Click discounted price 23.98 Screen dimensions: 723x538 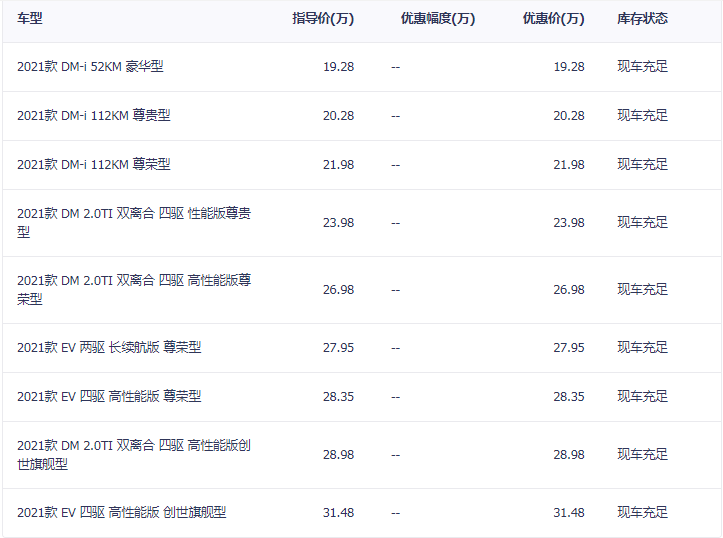pos(569,223)
